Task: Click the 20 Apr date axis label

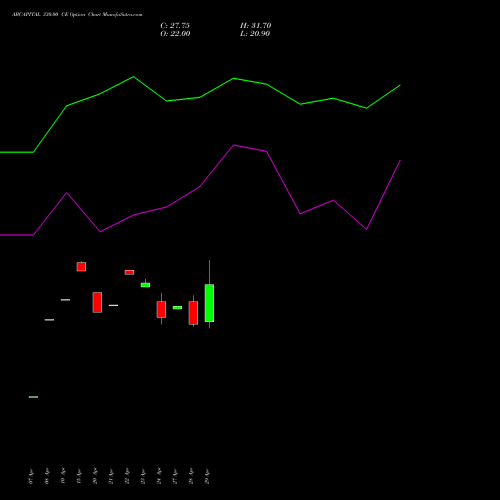Action: [x=95, y=476]
